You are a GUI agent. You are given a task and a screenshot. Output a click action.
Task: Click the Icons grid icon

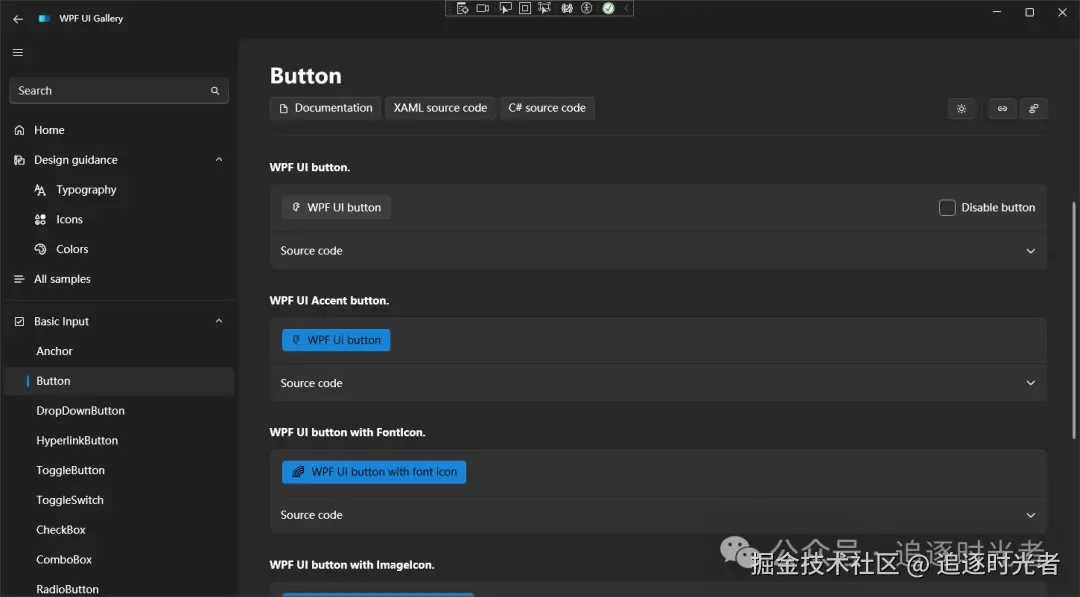click(40, 220)
